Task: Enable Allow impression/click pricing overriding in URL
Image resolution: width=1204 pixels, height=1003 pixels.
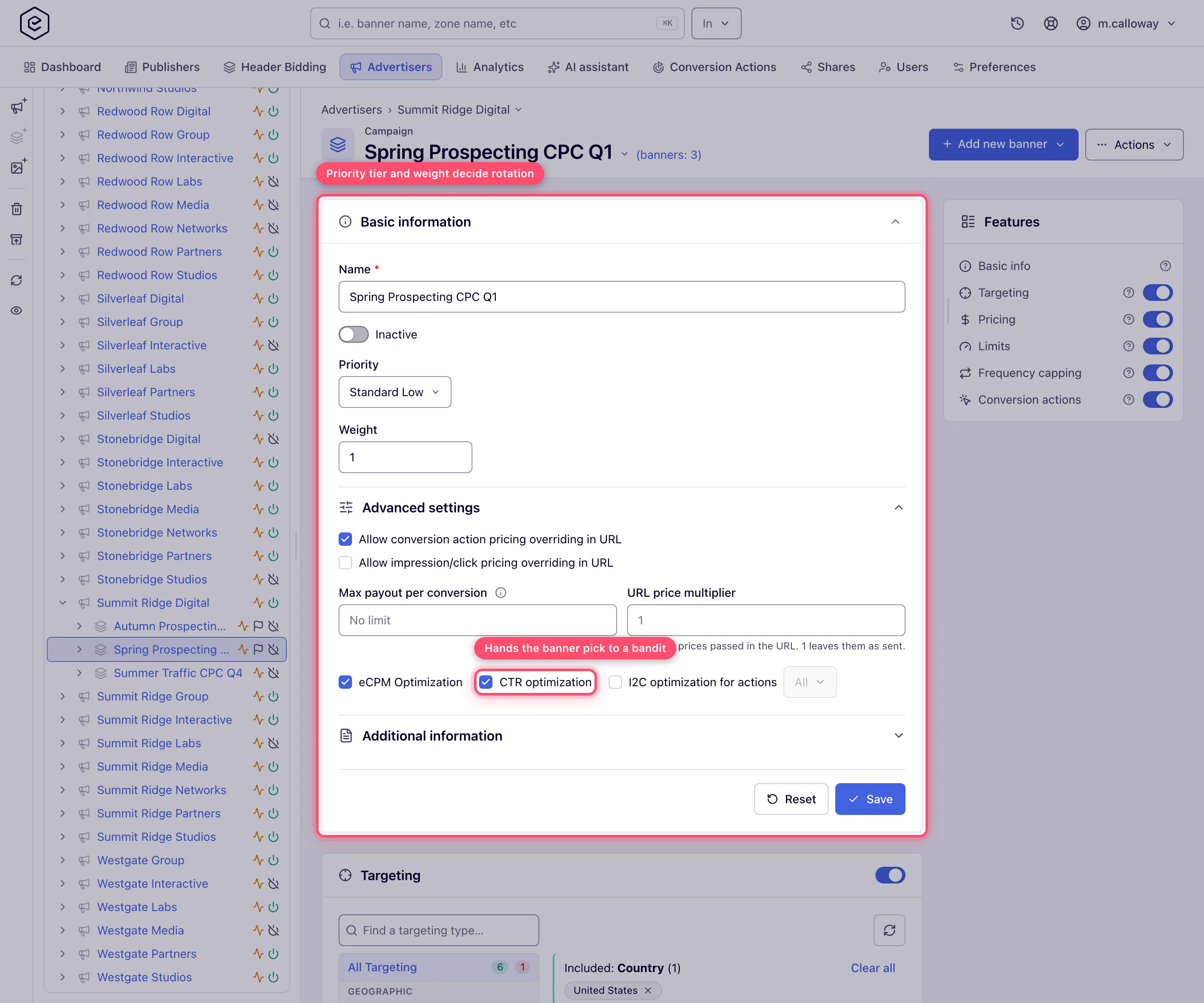Action: click(x=345, y=563)
